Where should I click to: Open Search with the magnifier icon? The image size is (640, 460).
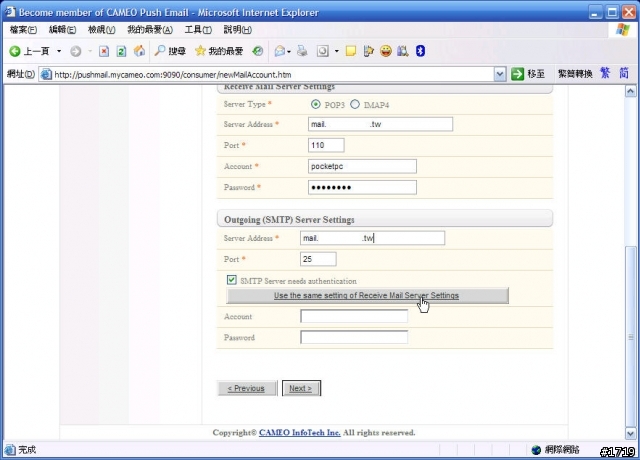point(160,51)
